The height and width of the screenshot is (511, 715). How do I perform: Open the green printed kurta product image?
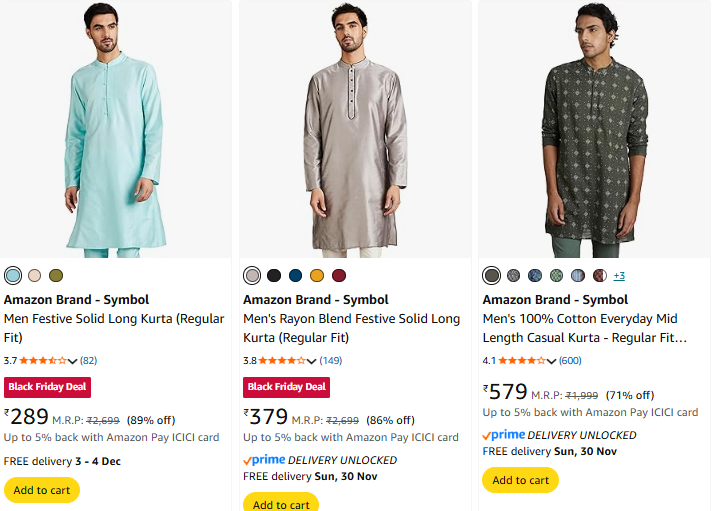[595, 130]
